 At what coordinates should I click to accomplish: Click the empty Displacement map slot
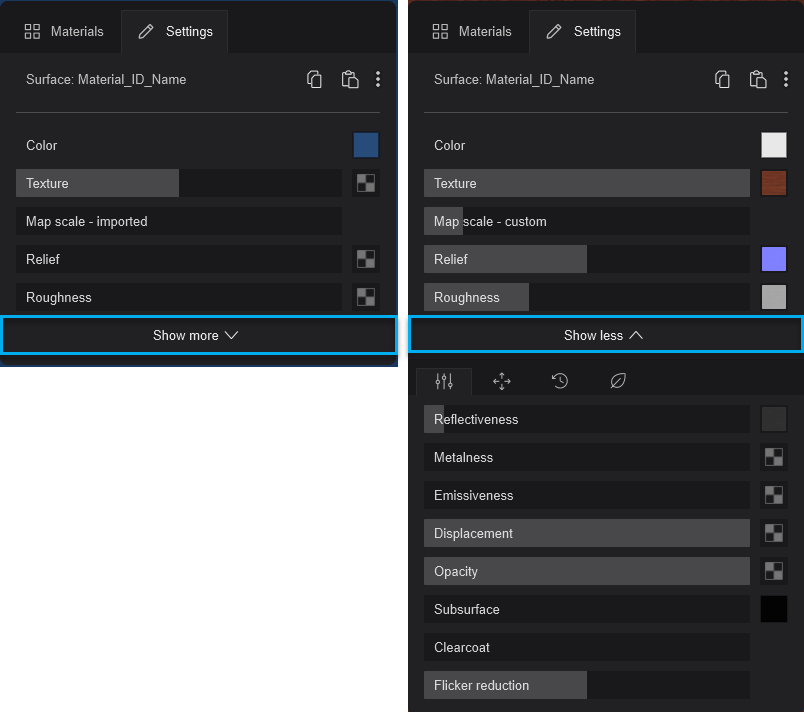[774, 533]
